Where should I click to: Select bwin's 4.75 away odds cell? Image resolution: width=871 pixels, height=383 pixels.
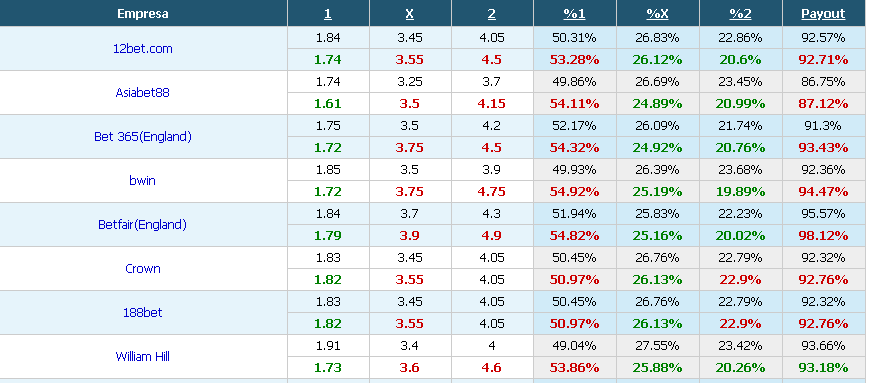492,192
